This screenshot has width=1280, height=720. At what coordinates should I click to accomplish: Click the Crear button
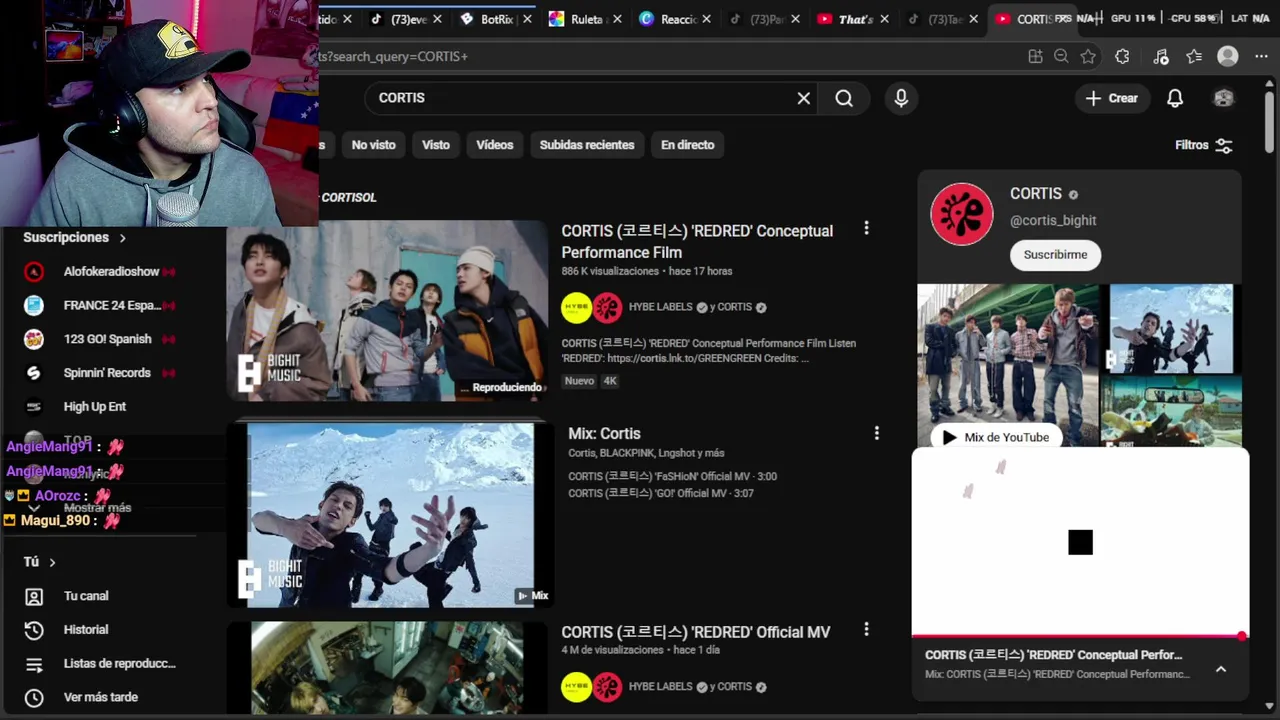(1112, 98)
